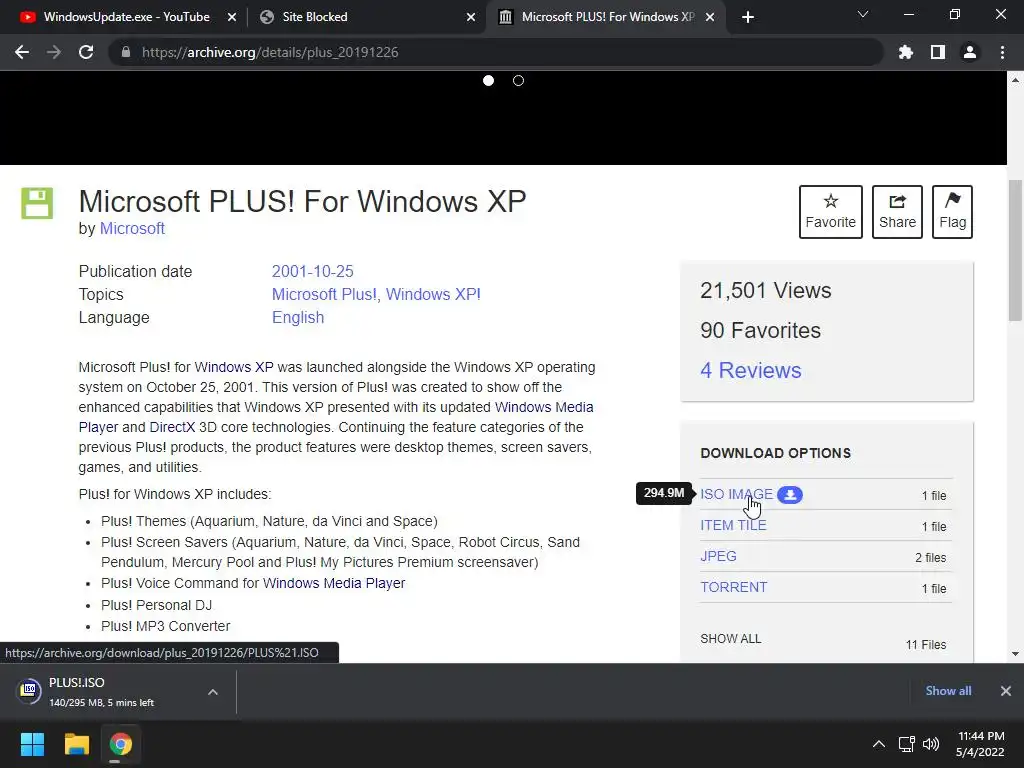The width and height of the screenshot is (1024, 768).
Task: Click the Windows XP link in description
Action: tap(234, 367)
